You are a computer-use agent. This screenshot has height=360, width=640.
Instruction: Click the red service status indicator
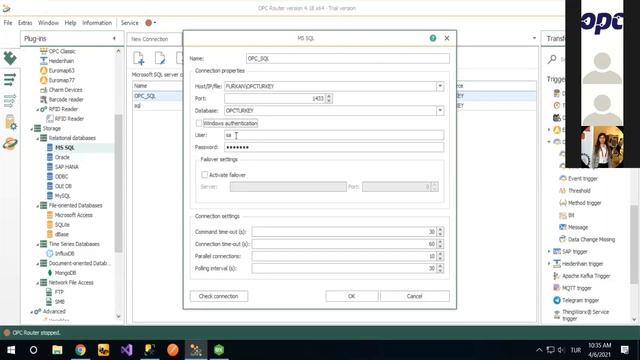(149, 23)
